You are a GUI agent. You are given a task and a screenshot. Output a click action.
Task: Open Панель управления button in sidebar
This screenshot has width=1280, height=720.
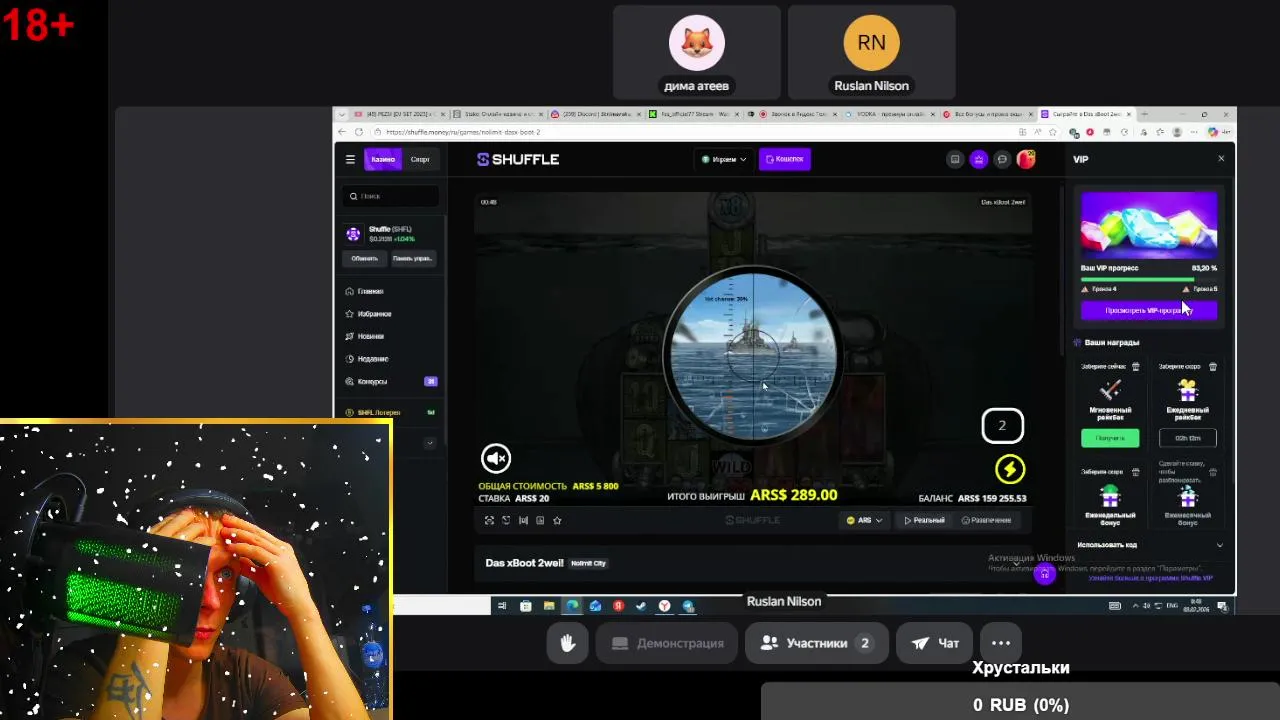coord(412,258)
